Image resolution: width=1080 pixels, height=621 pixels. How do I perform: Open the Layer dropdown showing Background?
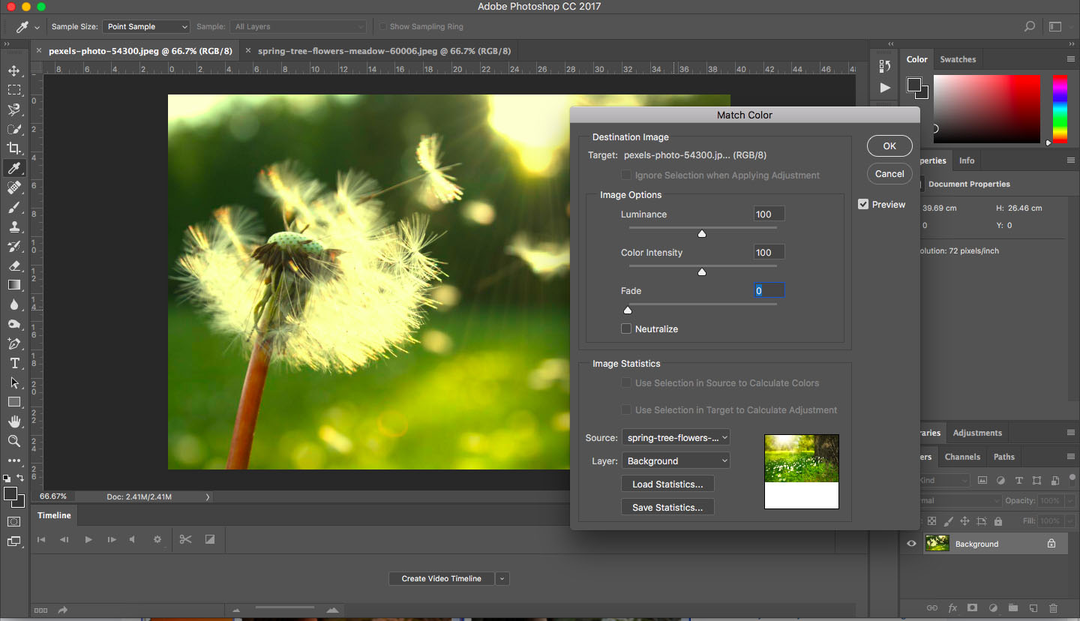[x=675, y=461]
